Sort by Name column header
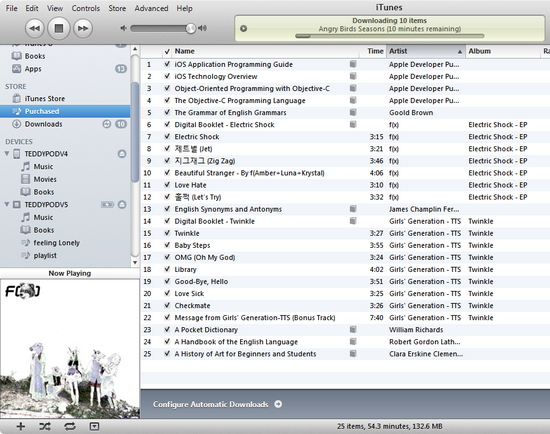Image resolution: width=550 pixels, height=434 pixels. tap(266, 51)
